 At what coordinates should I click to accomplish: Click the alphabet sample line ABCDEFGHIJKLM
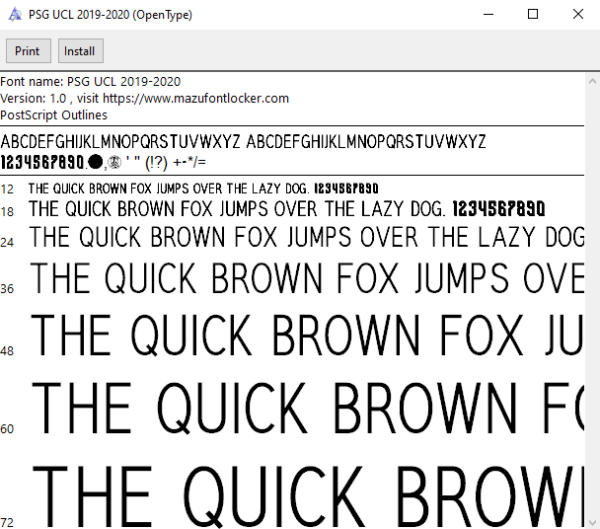tap(243, 142)
